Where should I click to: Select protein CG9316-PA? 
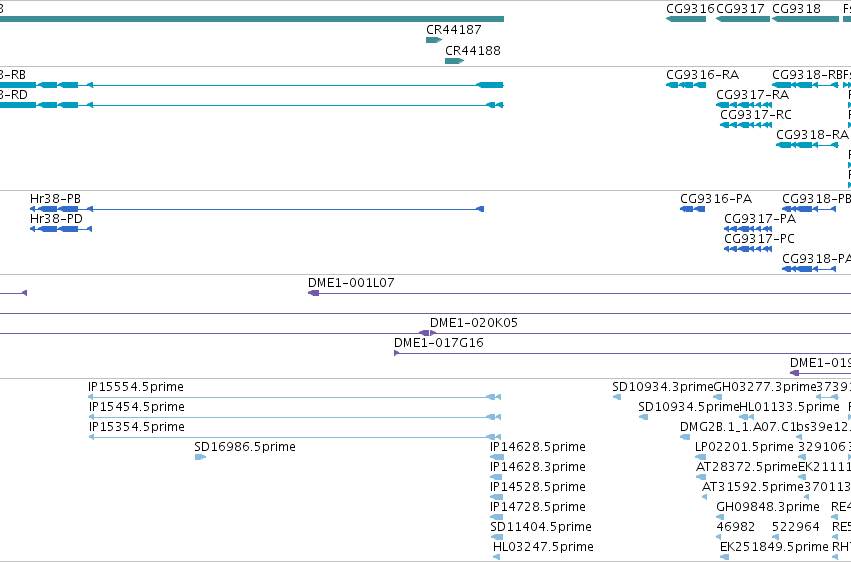pos(693,209)
